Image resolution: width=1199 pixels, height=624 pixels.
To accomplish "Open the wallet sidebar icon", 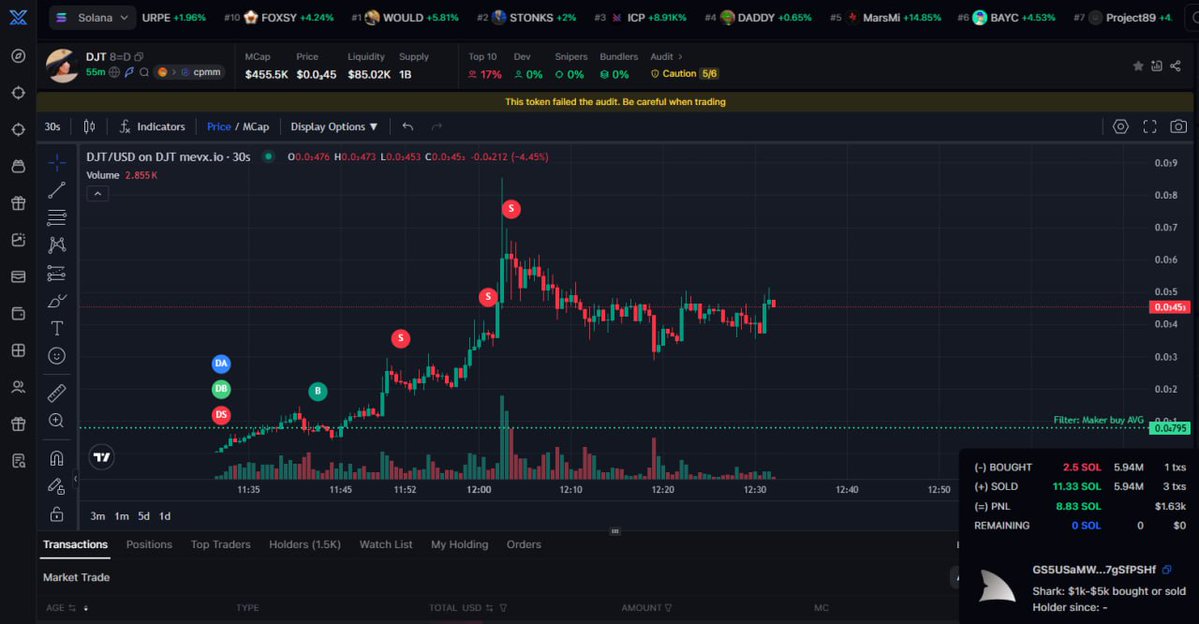I will coord(18,314).
